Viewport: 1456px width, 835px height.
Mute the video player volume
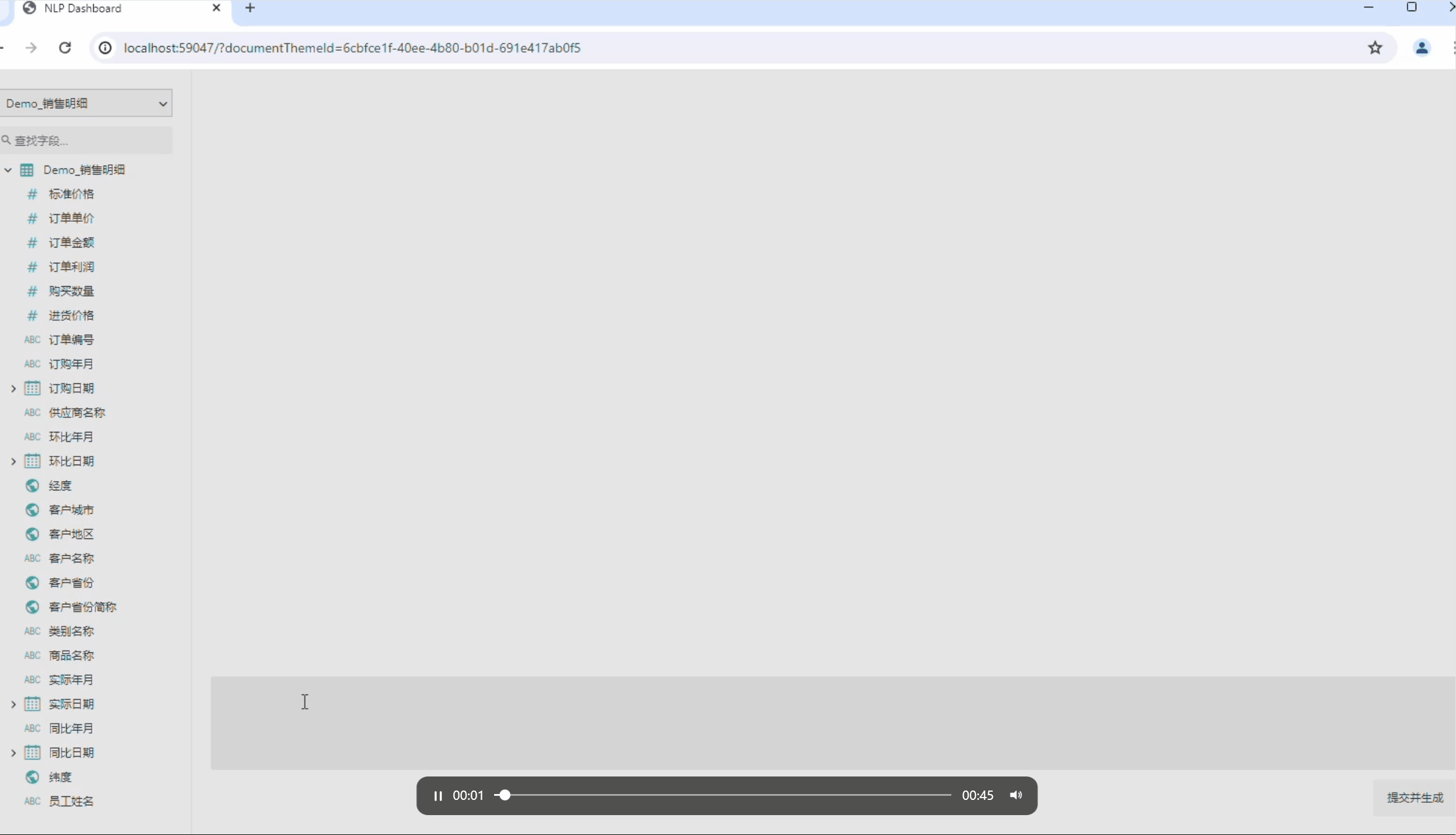[1016, 795]
